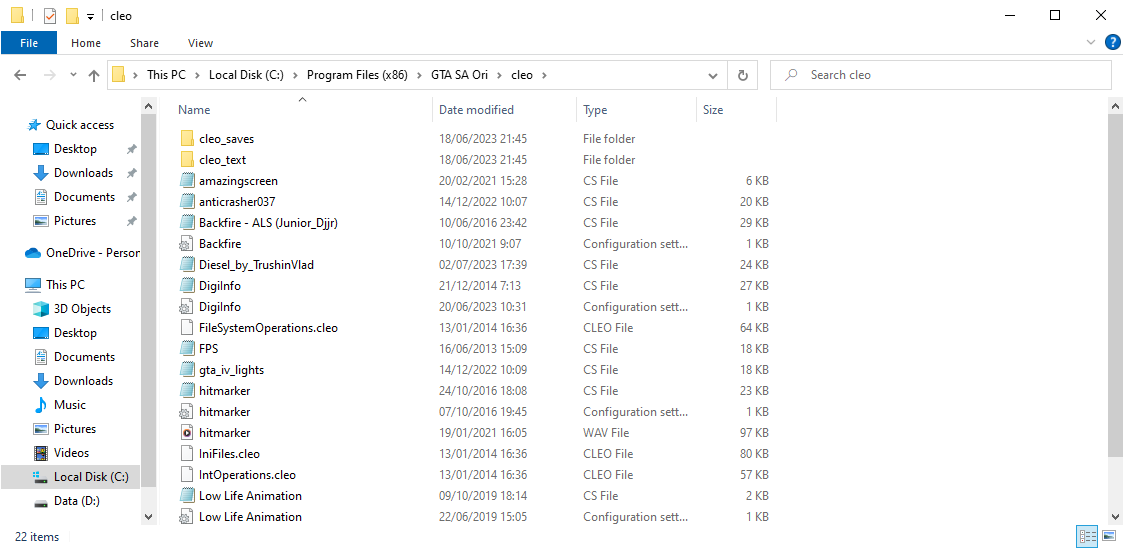This screenshot has width=1123, height=548.
Task: Click the Properties checkmark in the quick access toolbar
Action: (49, 15)
